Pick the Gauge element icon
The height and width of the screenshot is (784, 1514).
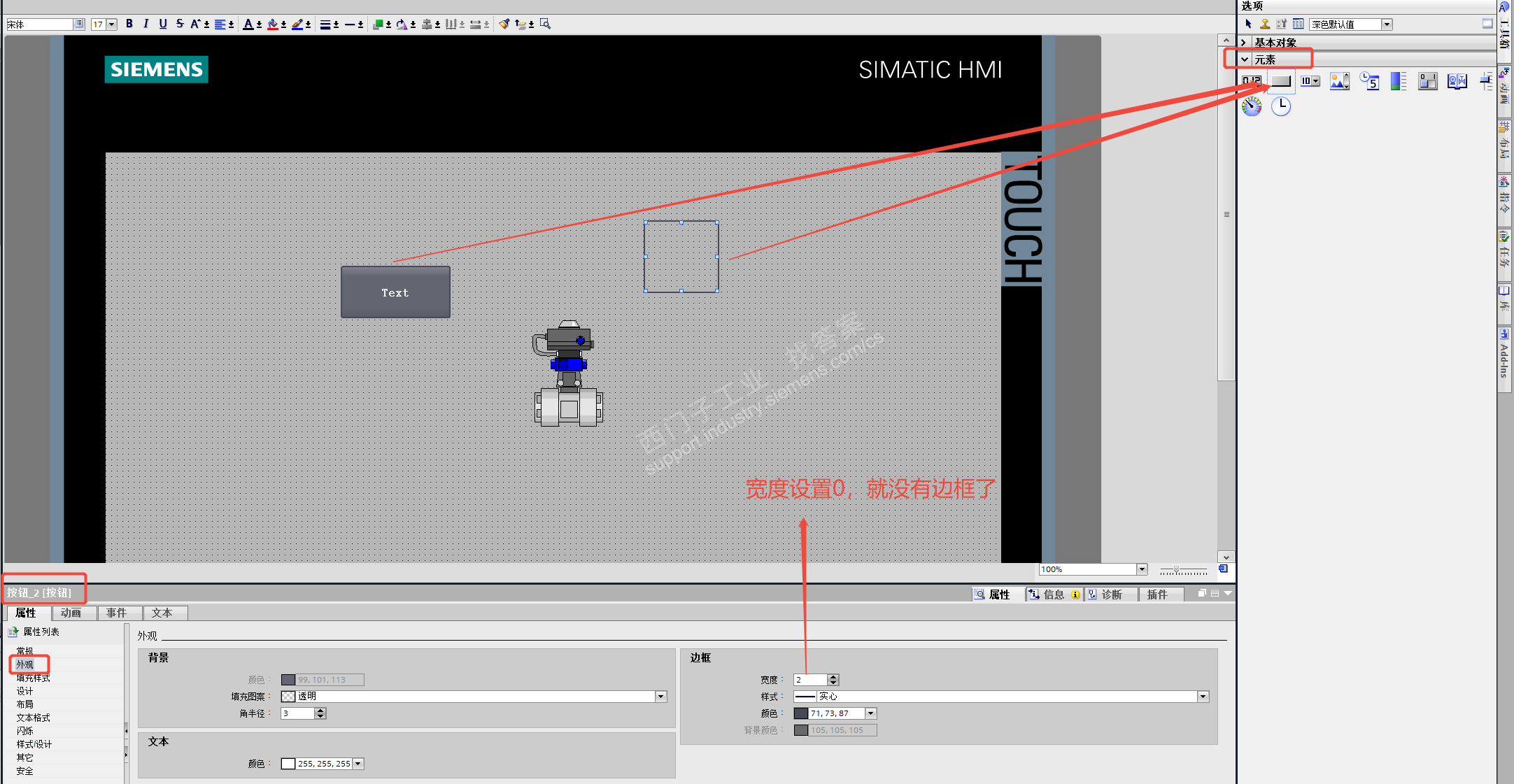[x=1251, y=107]
